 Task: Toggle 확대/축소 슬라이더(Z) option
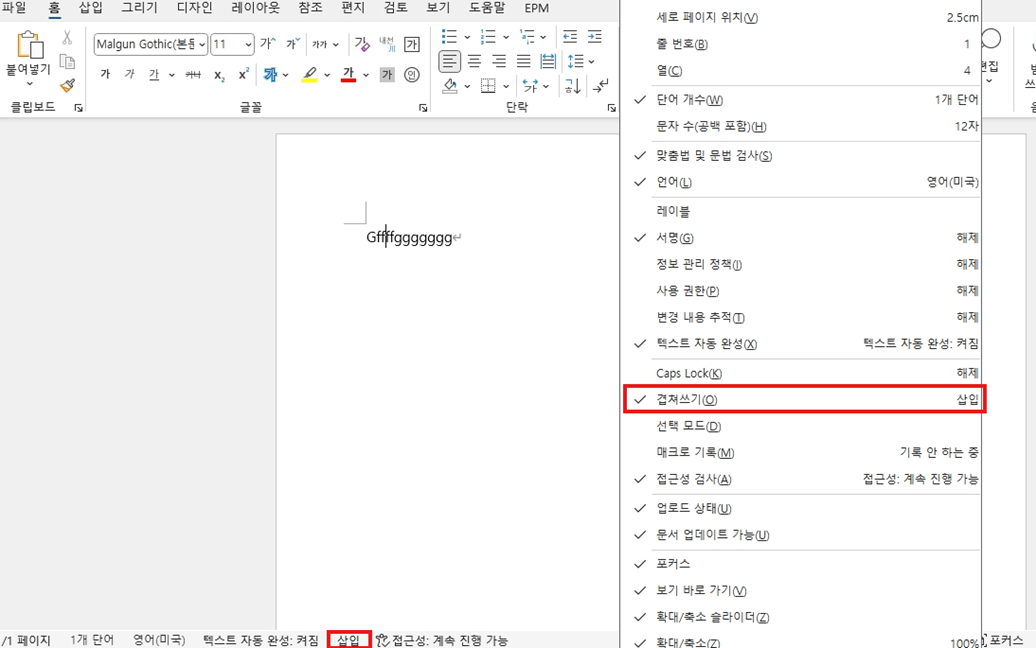(x=802, y=617)
